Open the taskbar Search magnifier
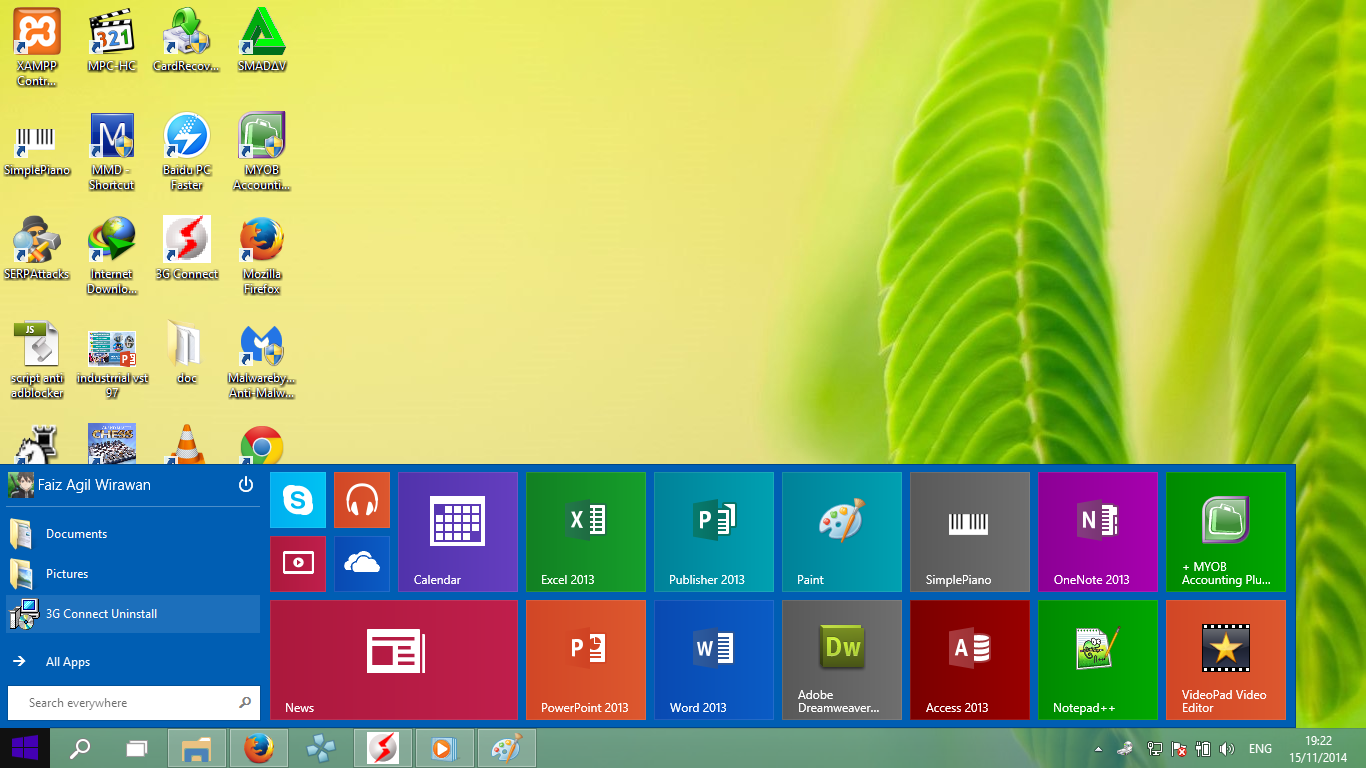 80,748
